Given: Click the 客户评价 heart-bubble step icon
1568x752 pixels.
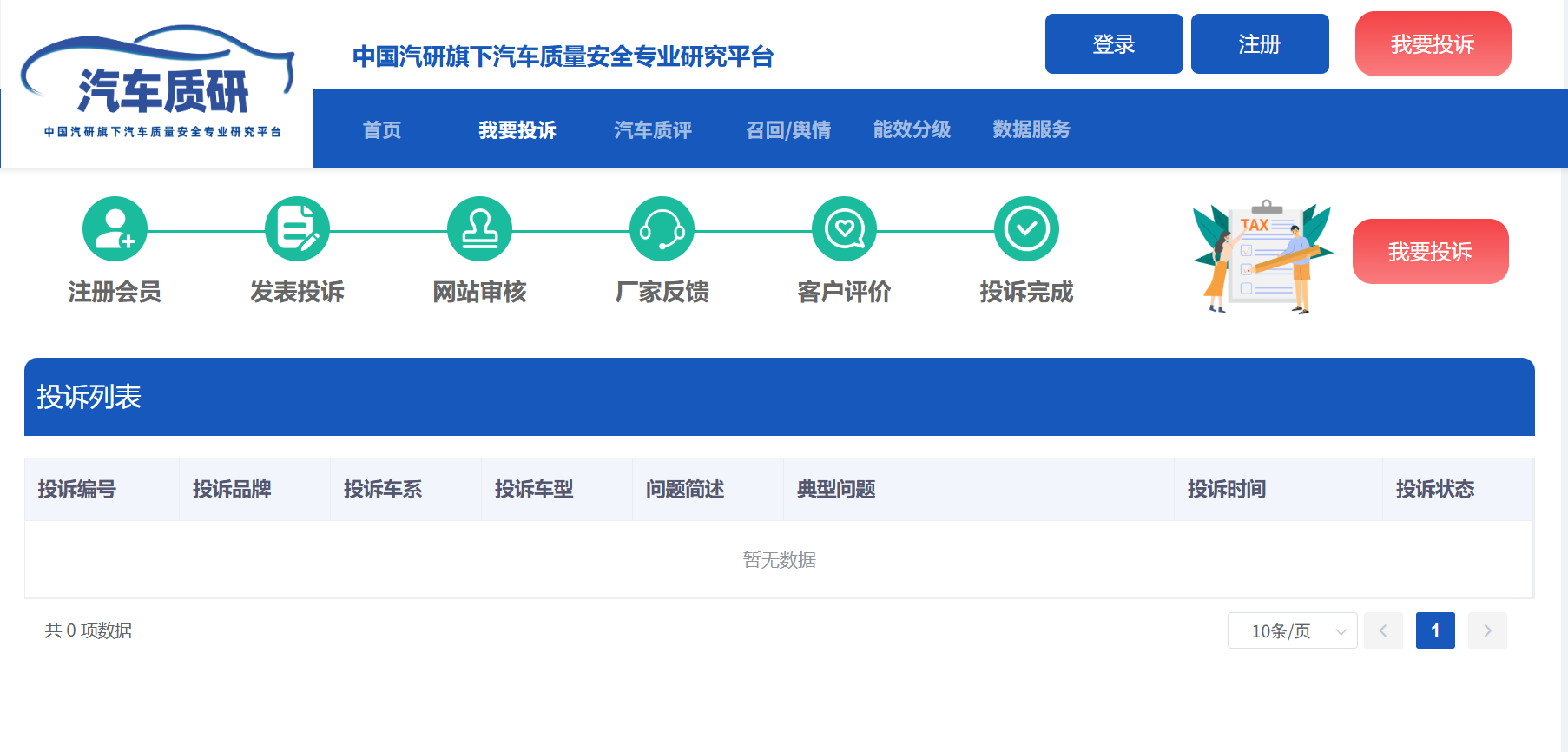Looking at the screenshot, I should (844, 229).
